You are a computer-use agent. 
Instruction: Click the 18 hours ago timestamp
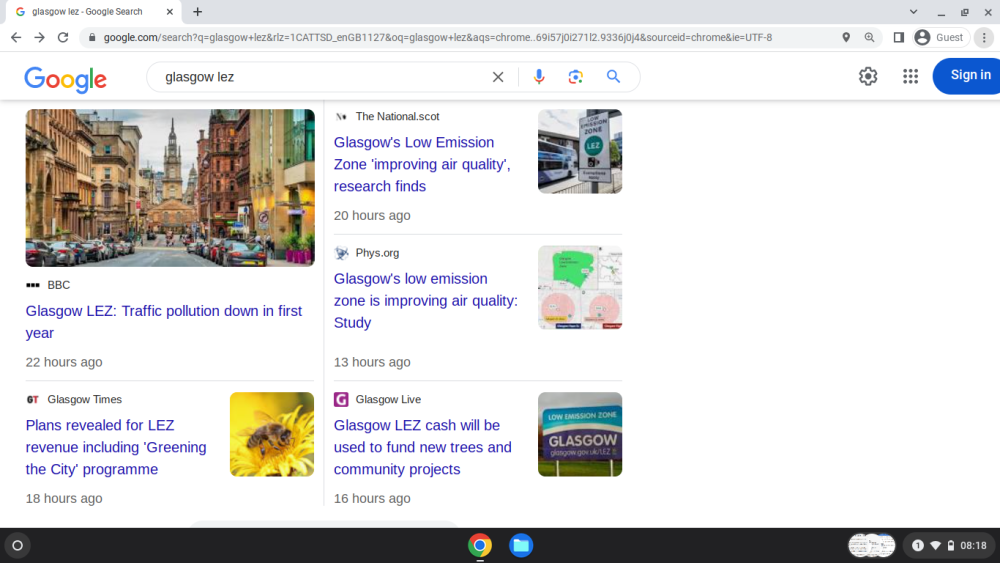[x=64, y=499]
